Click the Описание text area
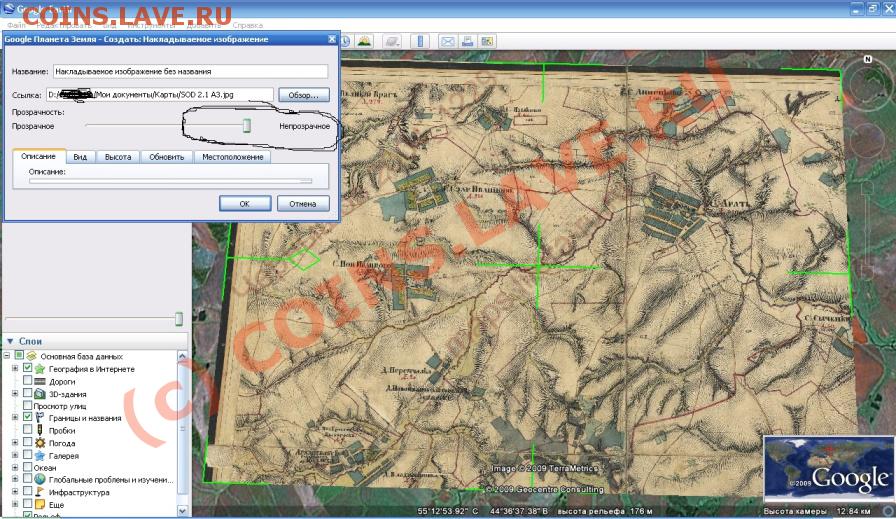 [x=170, y=181]
